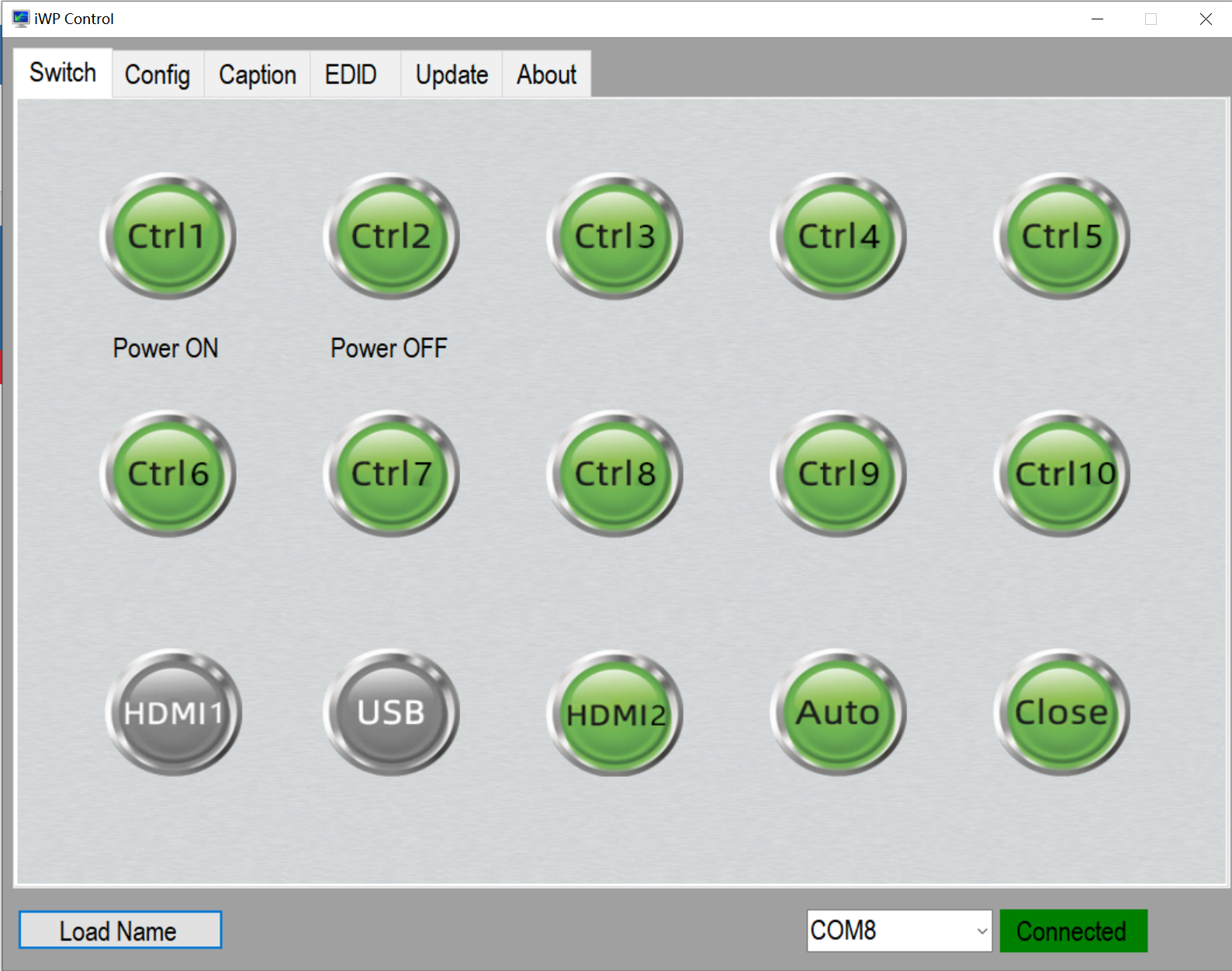
Task: Enable Auto input switching
Action: [x=838, y=713]
